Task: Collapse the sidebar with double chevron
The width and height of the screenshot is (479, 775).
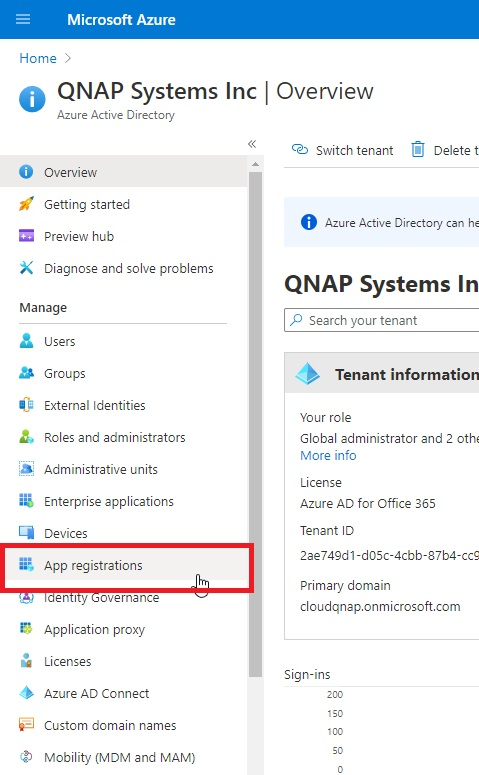Action: [x=252, y=144]
